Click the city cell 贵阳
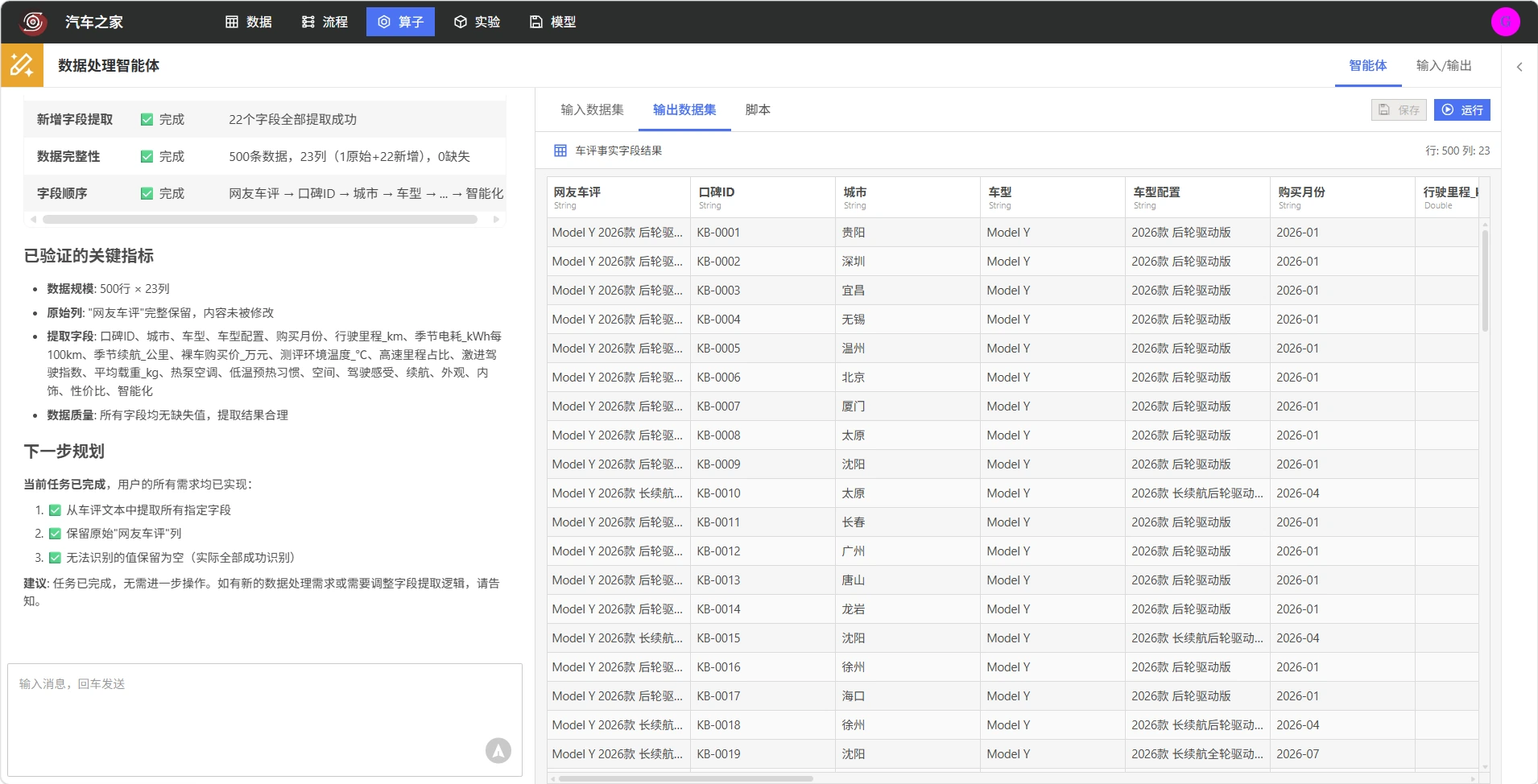 [908, 233]
